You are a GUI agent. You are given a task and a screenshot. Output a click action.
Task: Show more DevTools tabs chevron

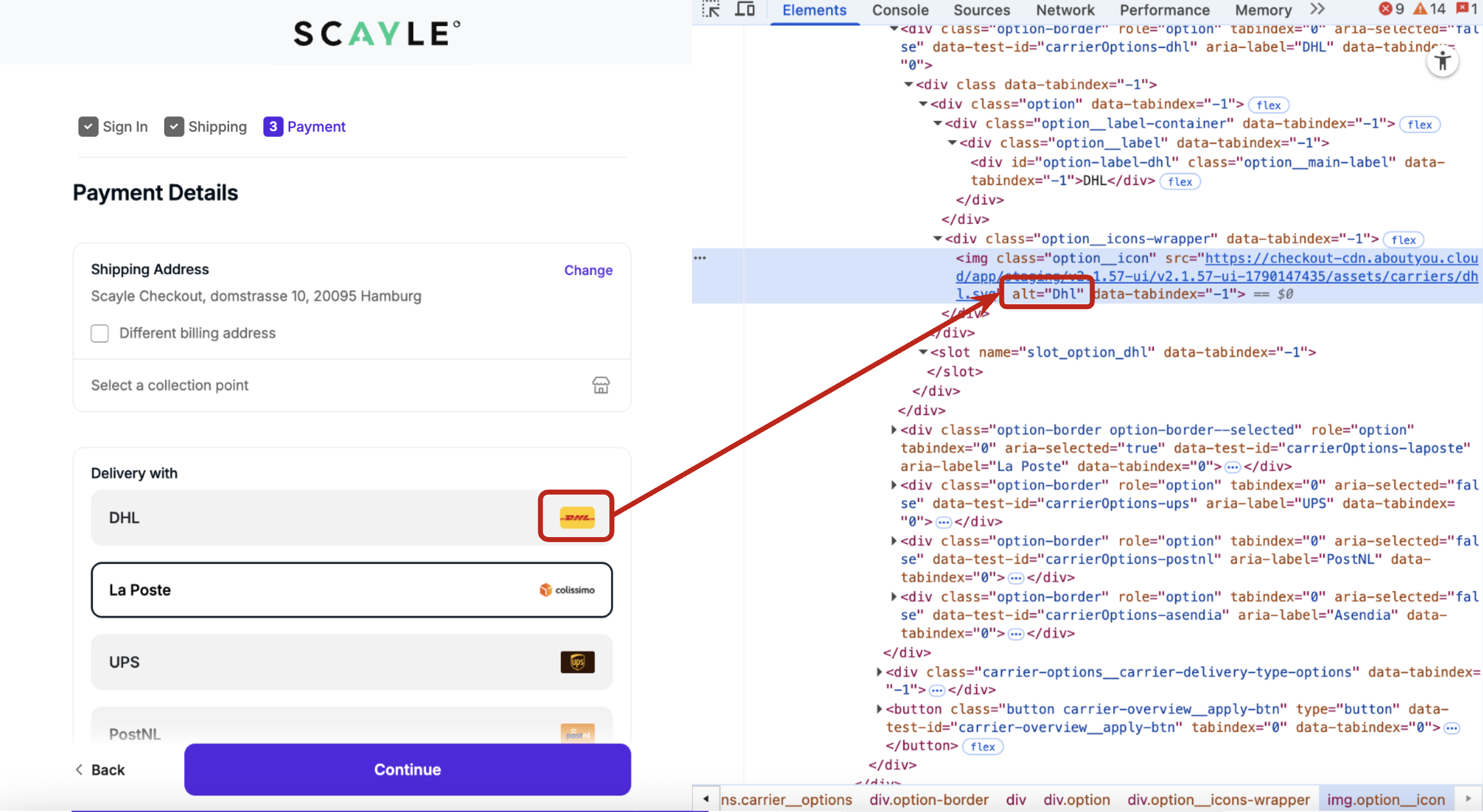tap(1317, 9)
